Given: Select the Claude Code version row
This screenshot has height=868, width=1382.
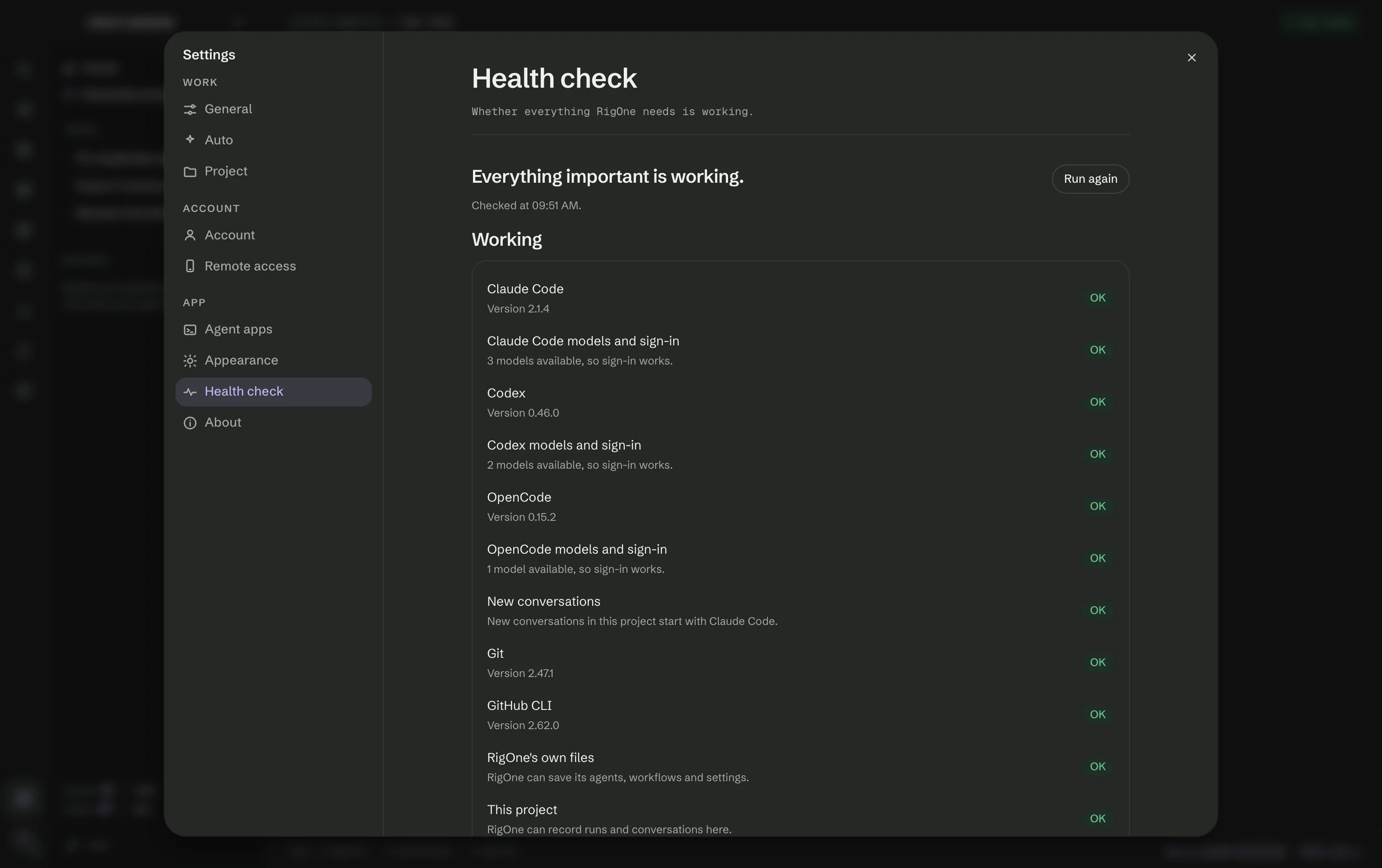Looking at the screenshot, I should 800,298.
